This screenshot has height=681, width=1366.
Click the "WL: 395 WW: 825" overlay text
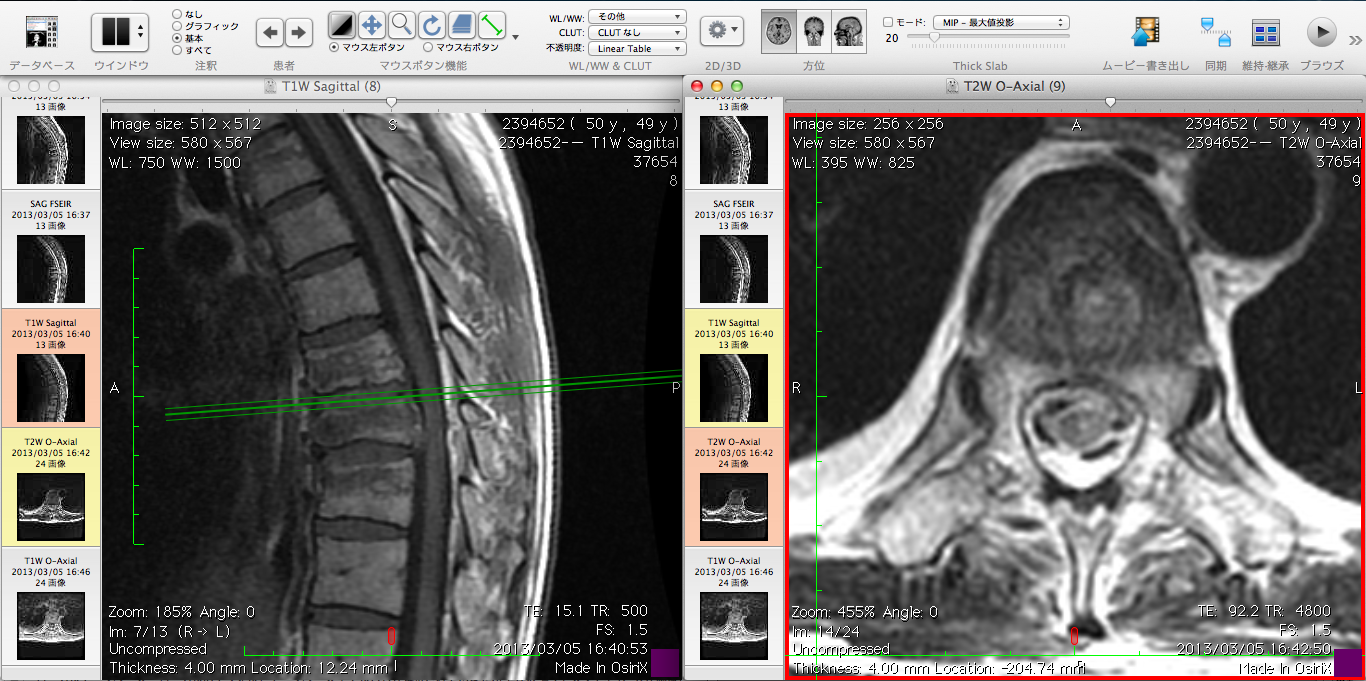coord(853,162)
